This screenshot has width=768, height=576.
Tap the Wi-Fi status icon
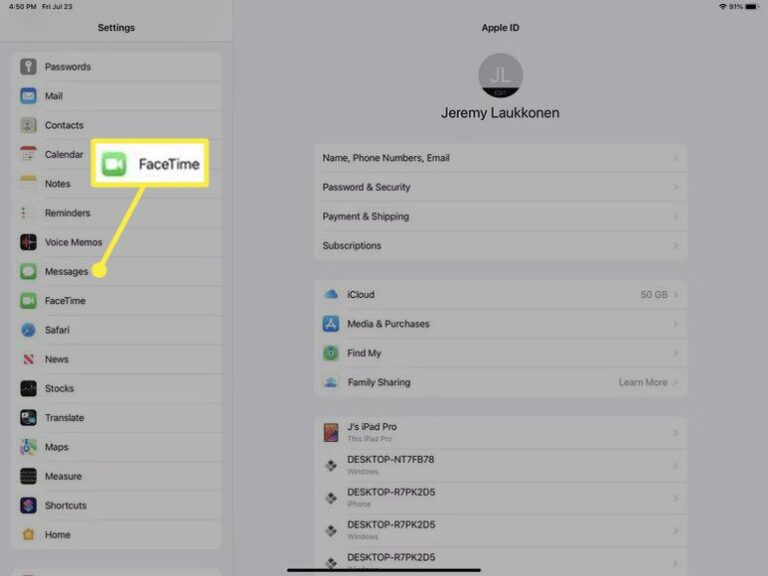coord(722,6)
